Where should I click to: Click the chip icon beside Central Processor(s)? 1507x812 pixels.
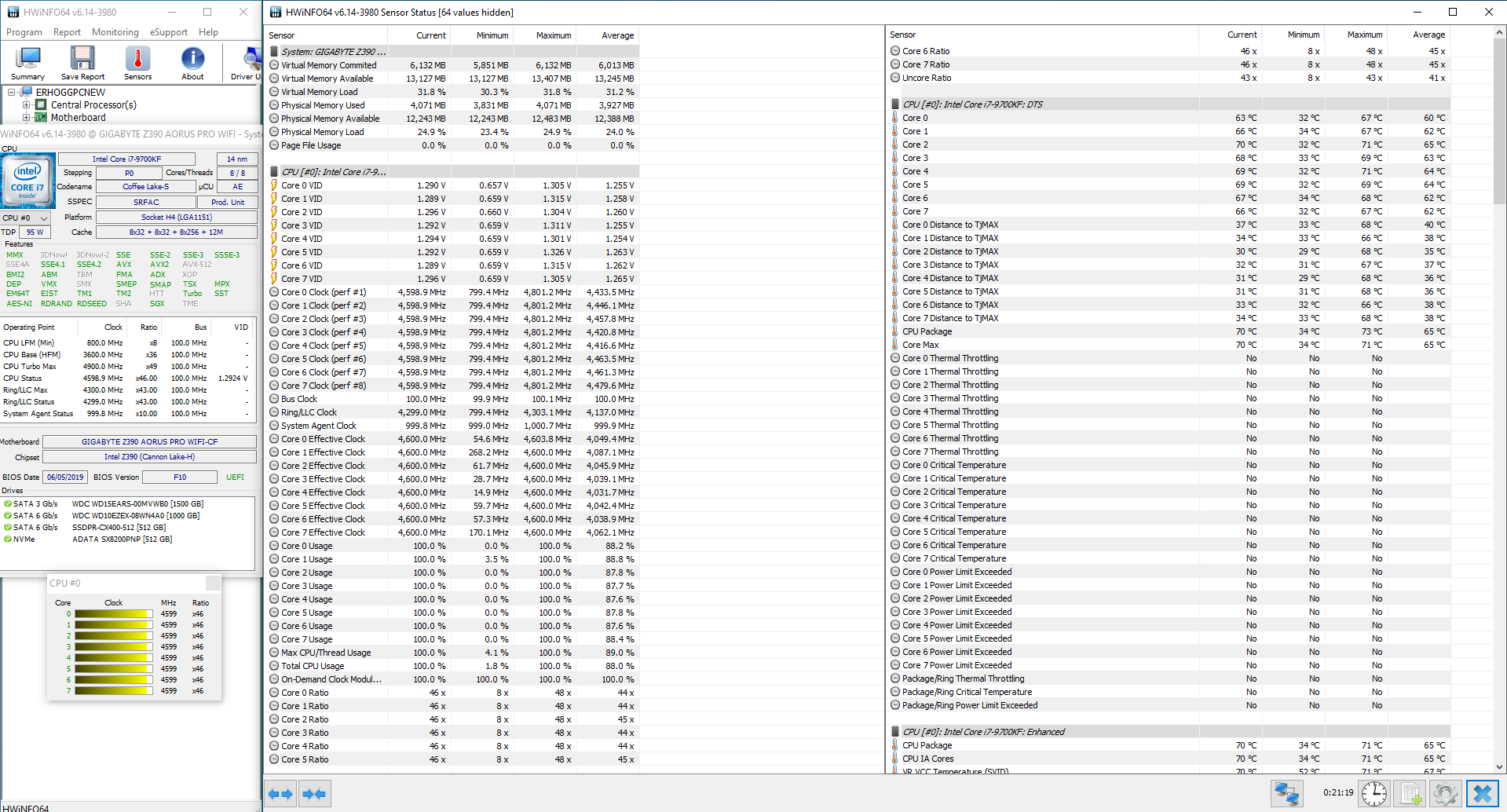(41, 104)
